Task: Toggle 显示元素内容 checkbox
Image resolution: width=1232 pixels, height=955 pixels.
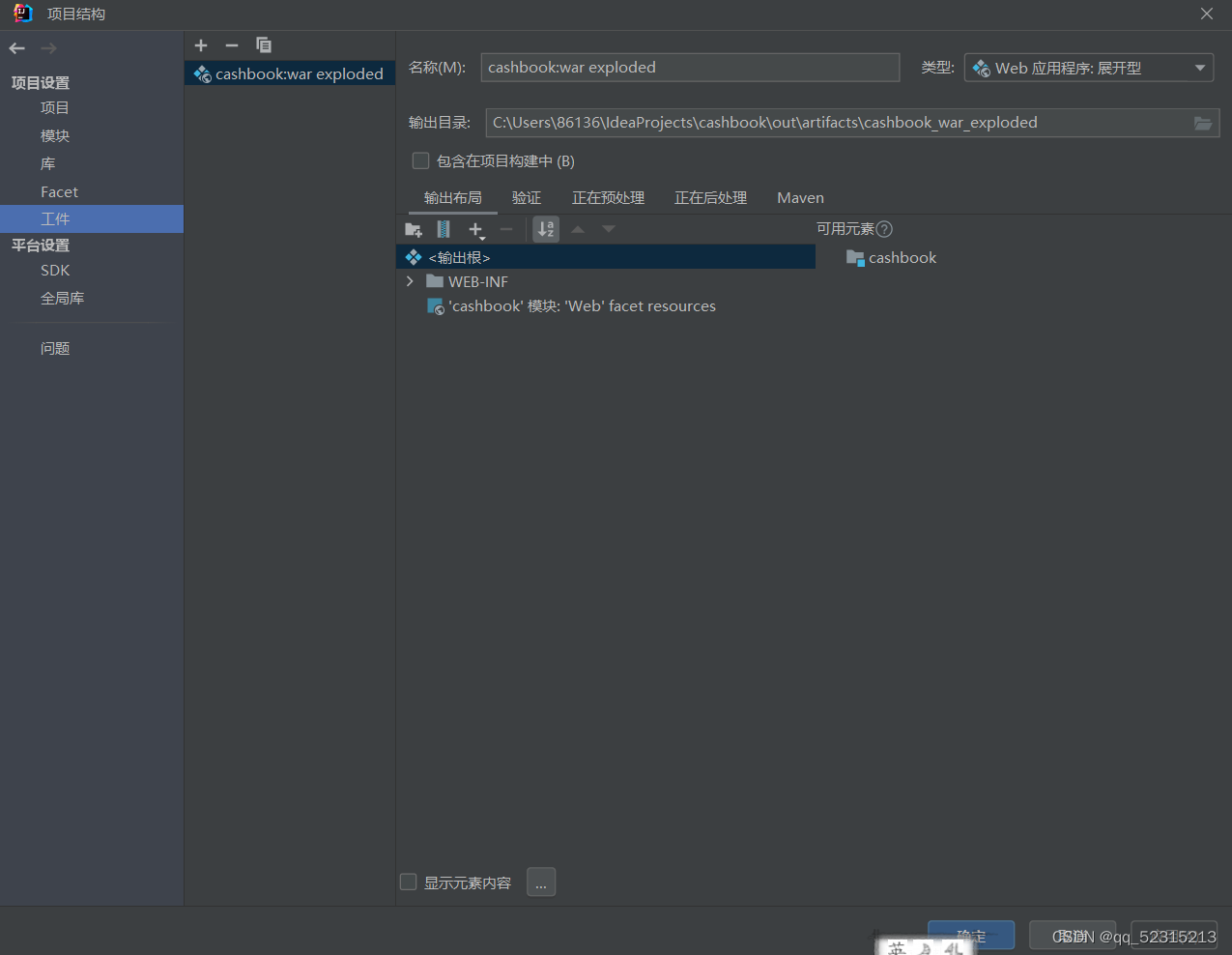Action: (x=408, y=882)
